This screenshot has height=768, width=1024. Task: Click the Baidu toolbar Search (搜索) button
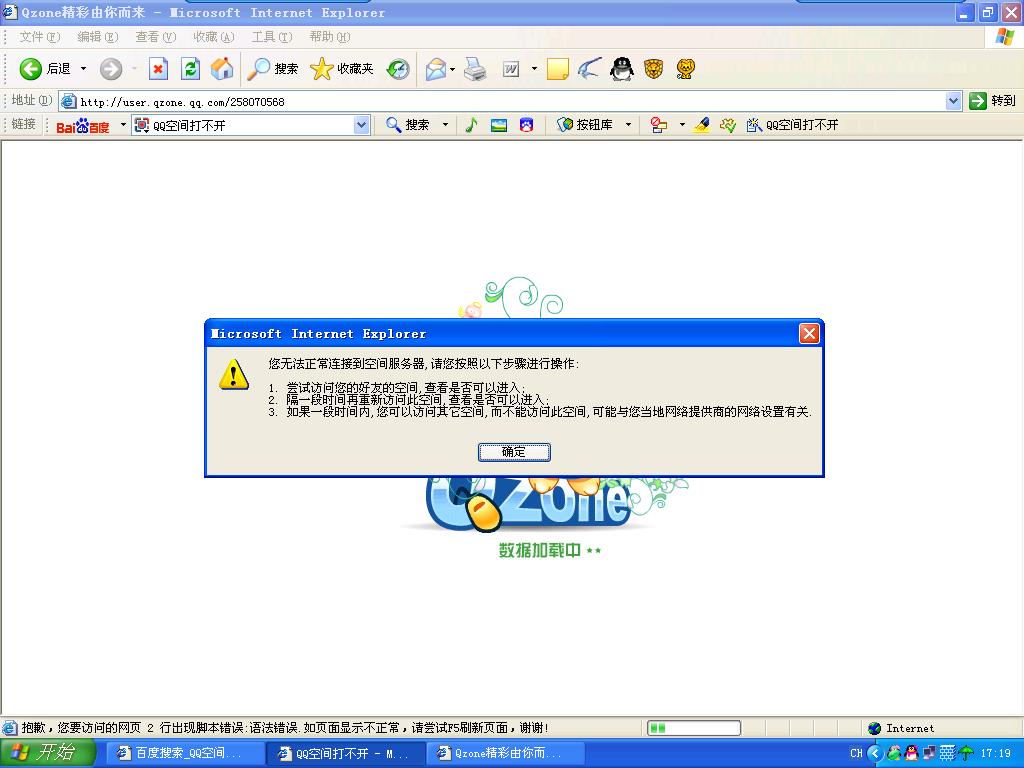(408, 125)
